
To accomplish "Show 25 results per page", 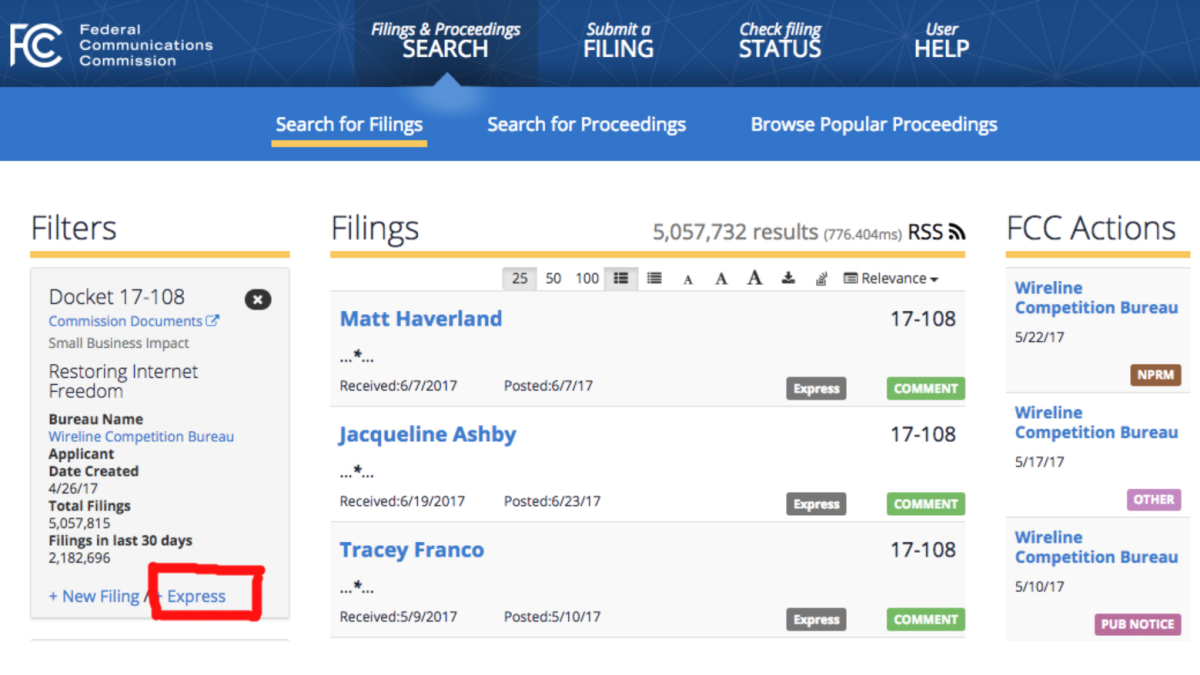I will click(x=519, y=279).
